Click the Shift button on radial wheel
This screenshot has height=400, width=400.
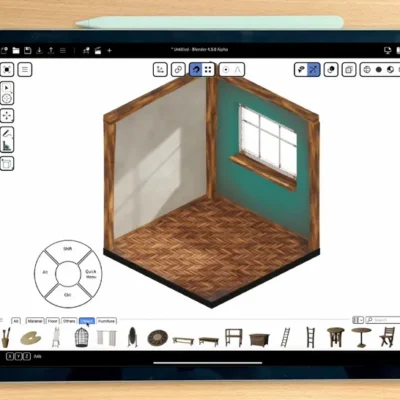pyautogui.click(x=68, y=249)
